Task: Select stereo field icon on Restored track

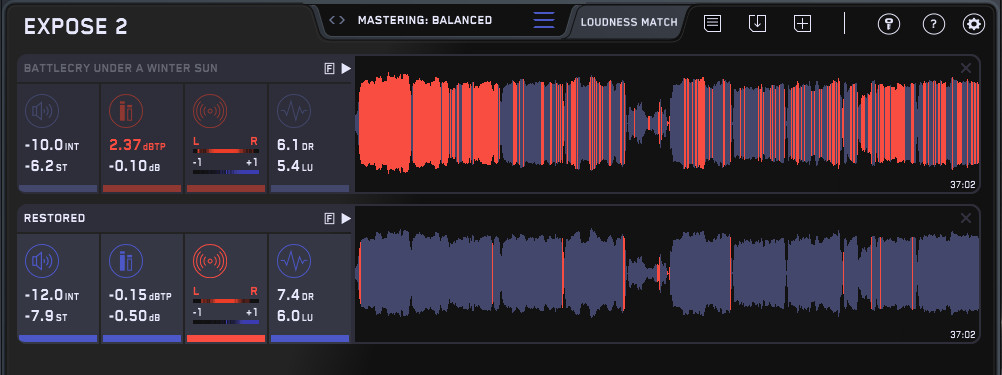Action: pyautogui.click(x=210, y=261)
